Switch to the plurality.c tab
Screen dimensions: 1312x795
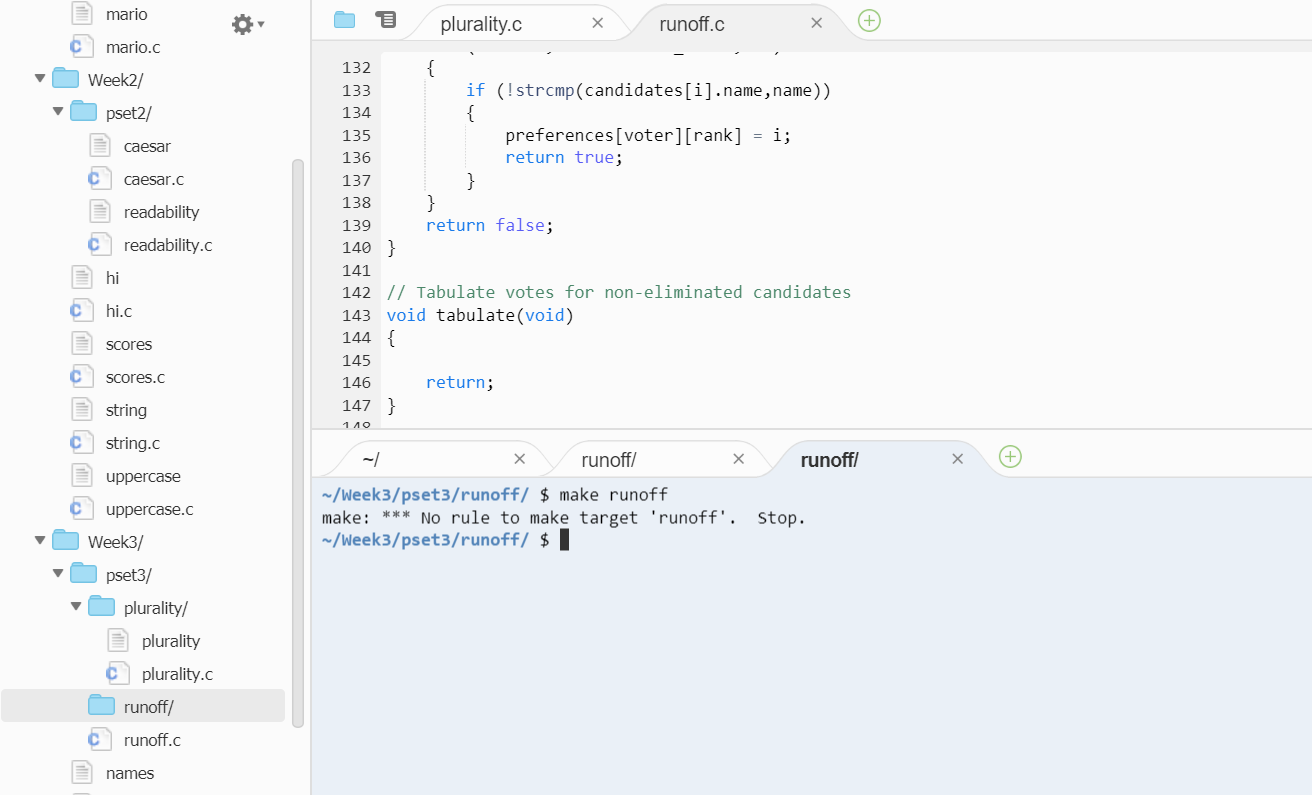[481, 24]
